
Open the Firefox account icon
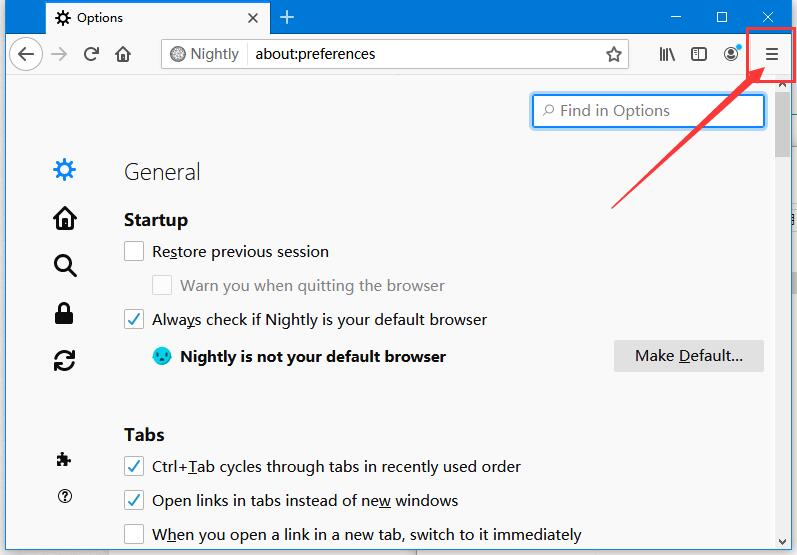[731, 54]
